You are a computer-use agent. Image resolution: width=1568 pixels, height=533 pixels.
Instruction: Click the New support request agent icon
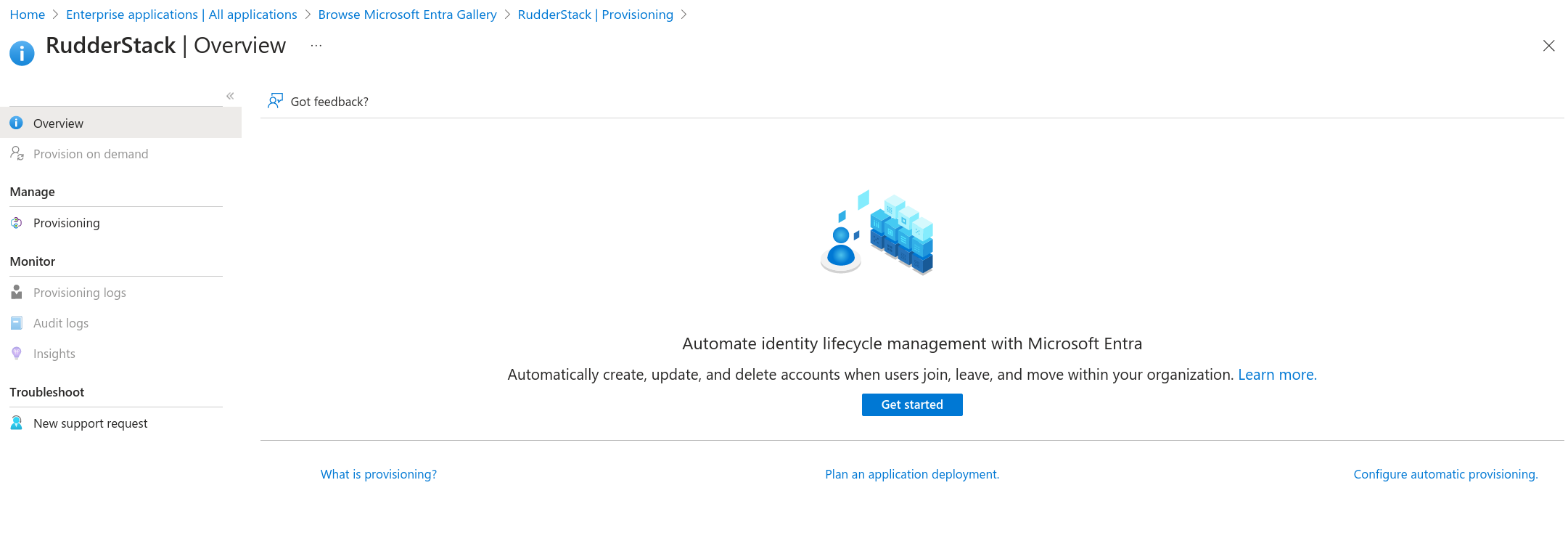(17, 423)
